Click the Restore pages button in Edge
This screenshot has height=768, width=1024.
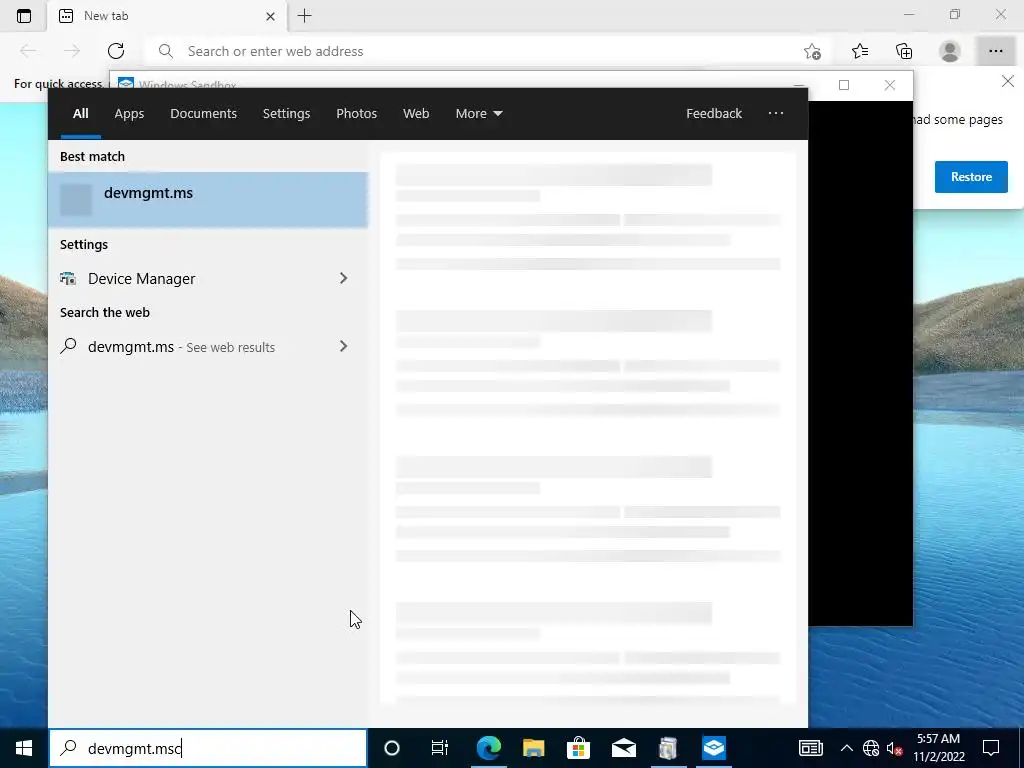[971, 177]
